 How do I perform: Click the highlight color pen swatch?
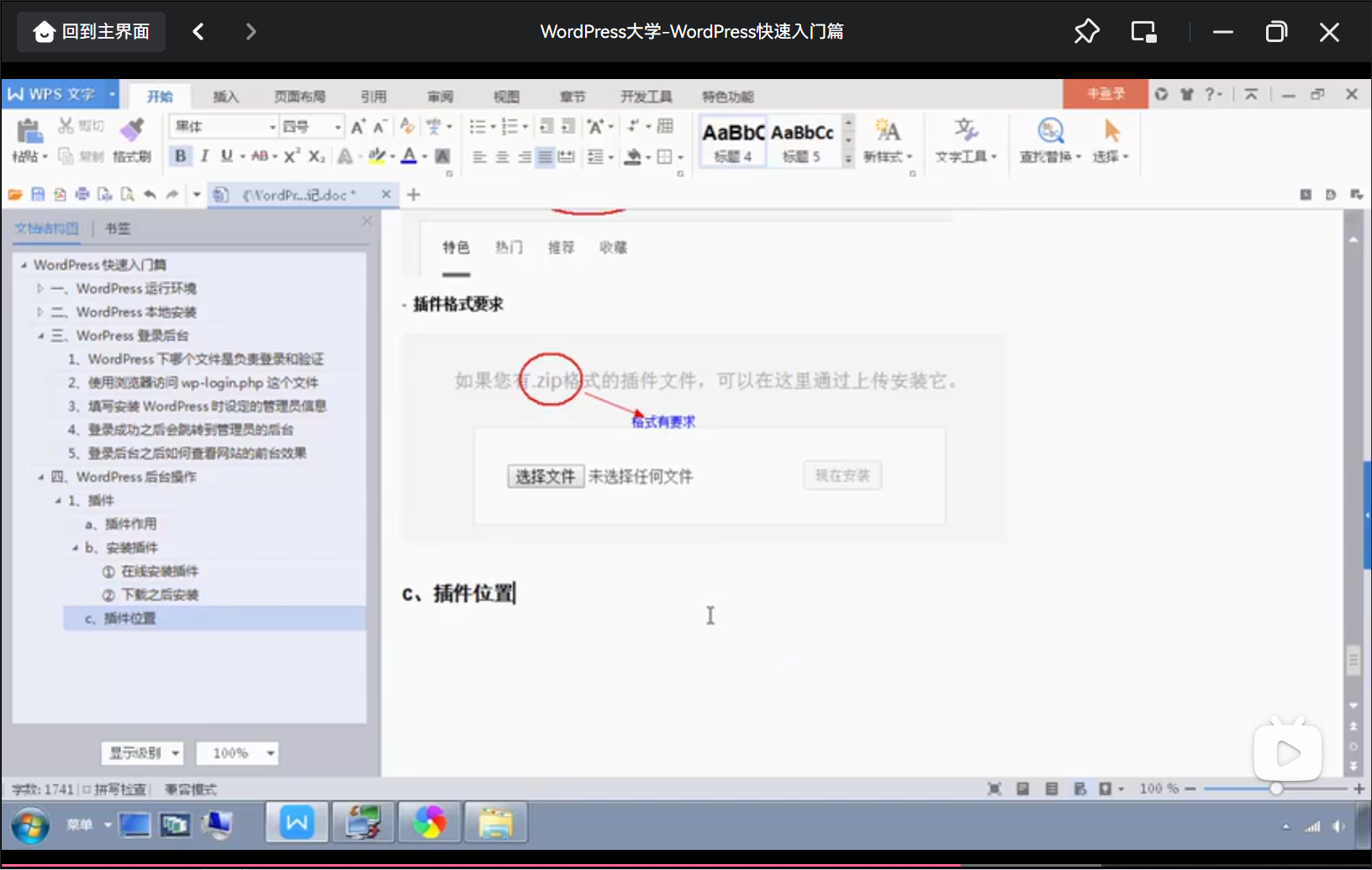point(377,156)
